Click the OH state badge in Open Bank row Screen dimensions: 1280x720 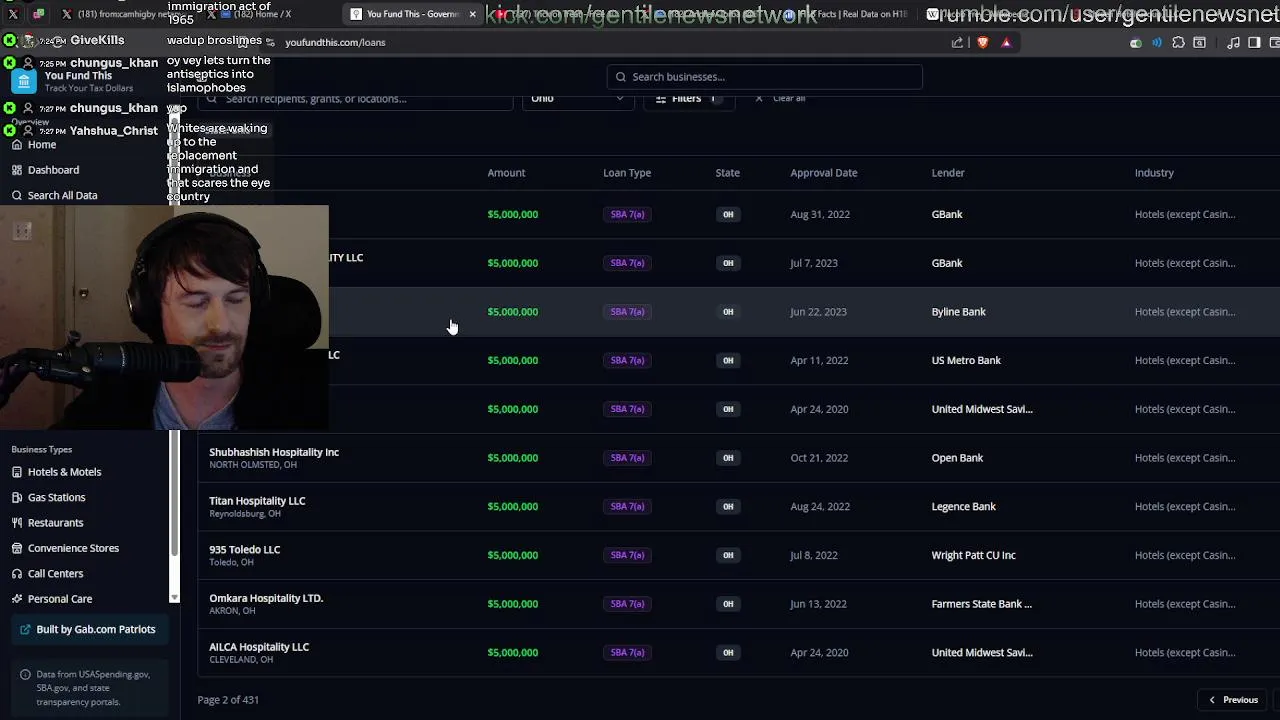click(728, 458)
